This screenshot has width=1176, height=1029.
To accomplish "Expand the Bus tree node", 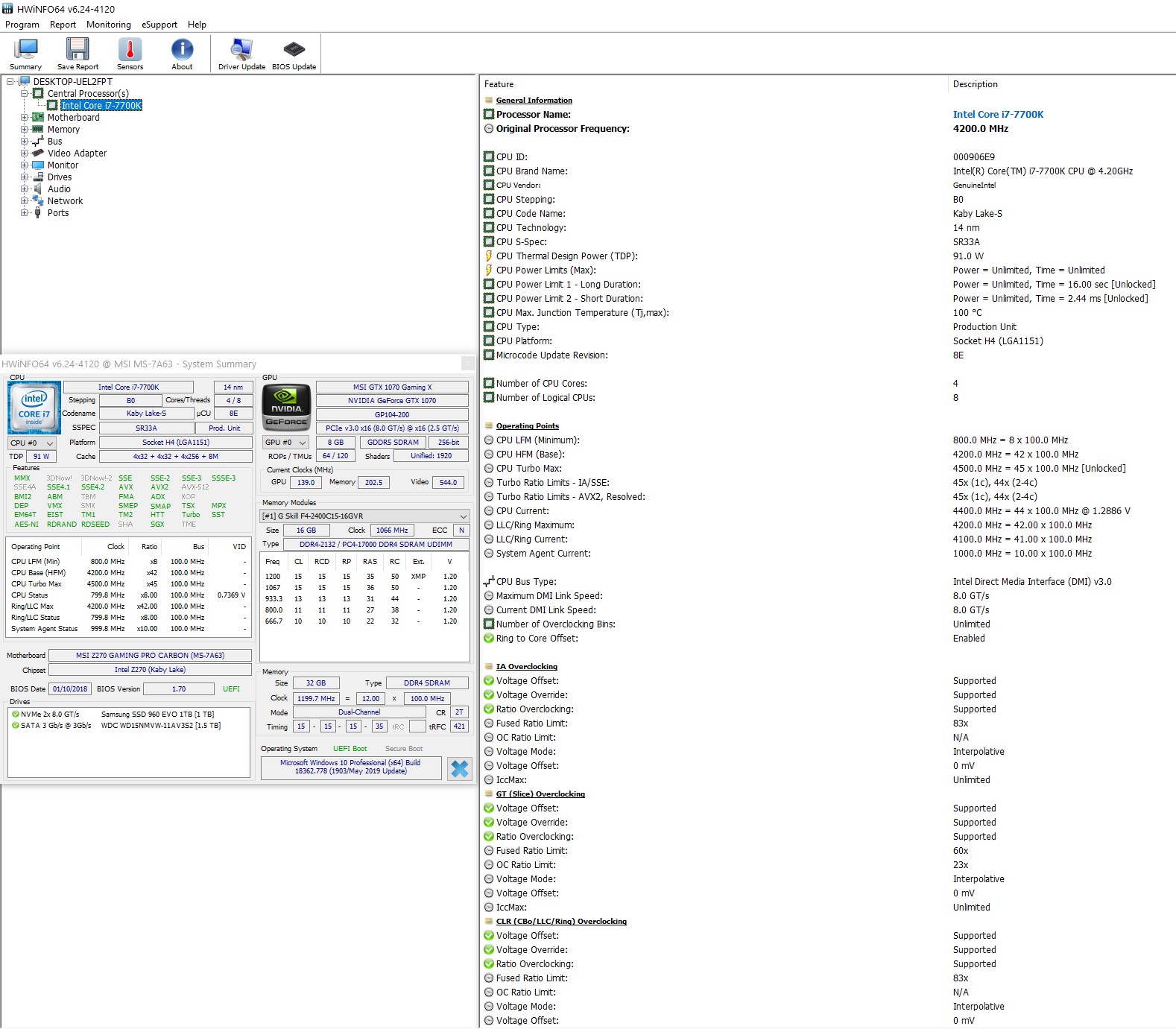I will click(24, 142).
